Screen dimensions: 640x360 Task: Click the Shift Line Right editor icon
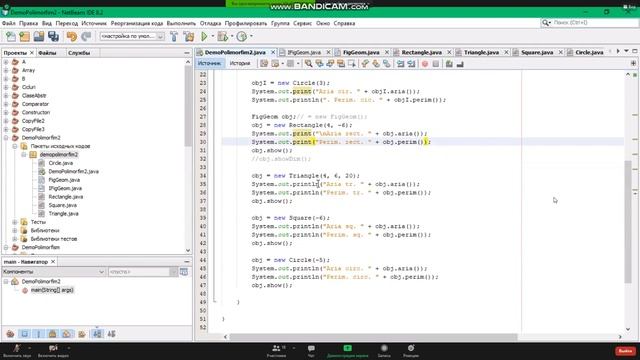pyautogui.click(x=411, y=64)
